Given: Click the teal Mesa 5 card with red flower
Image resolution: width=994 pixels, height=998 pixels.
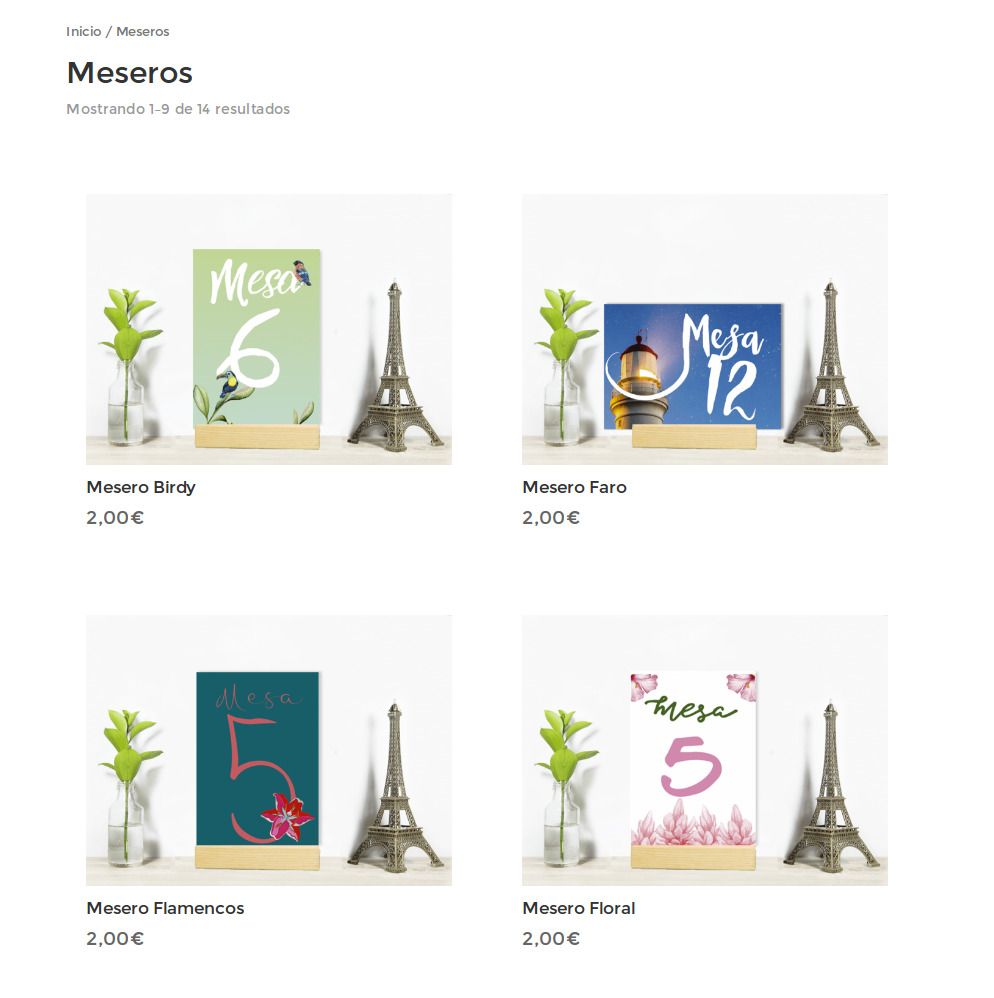Looking at the screenshot, I should click(x=257, y=759).
